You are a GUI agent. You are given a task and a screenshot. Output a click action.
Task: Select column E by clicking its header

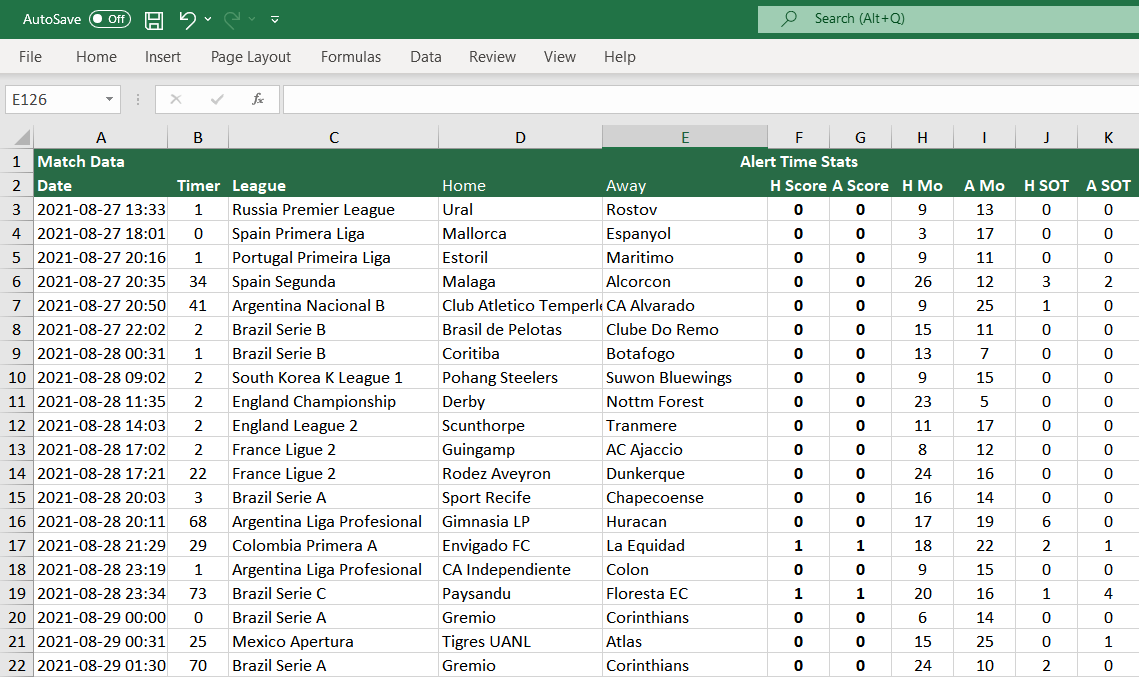click(x=684, y=136)
